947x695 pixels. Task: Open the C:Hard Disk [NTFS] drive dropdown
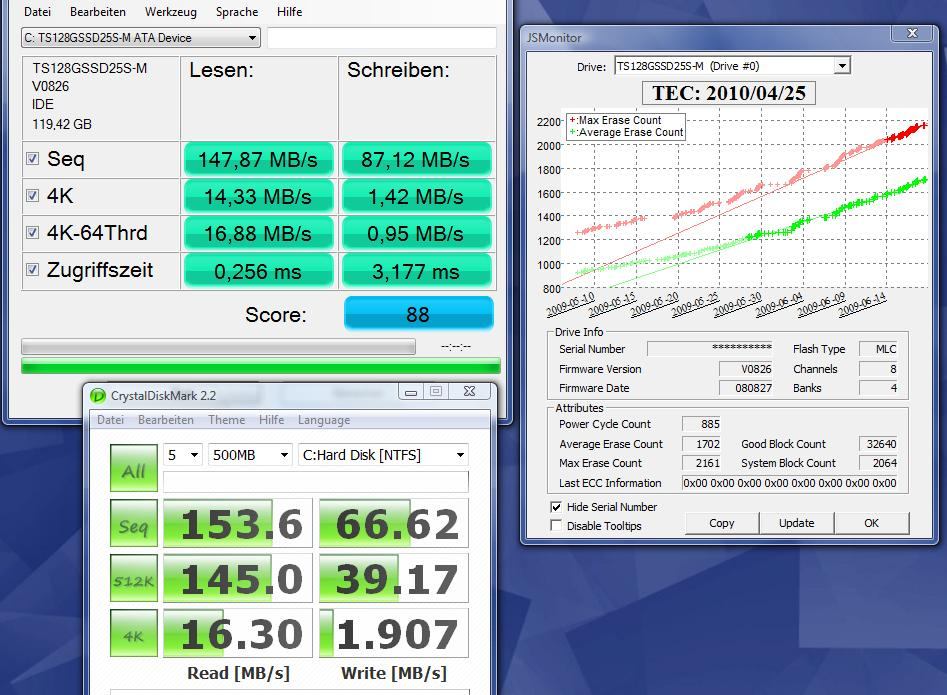pos(383,455)
